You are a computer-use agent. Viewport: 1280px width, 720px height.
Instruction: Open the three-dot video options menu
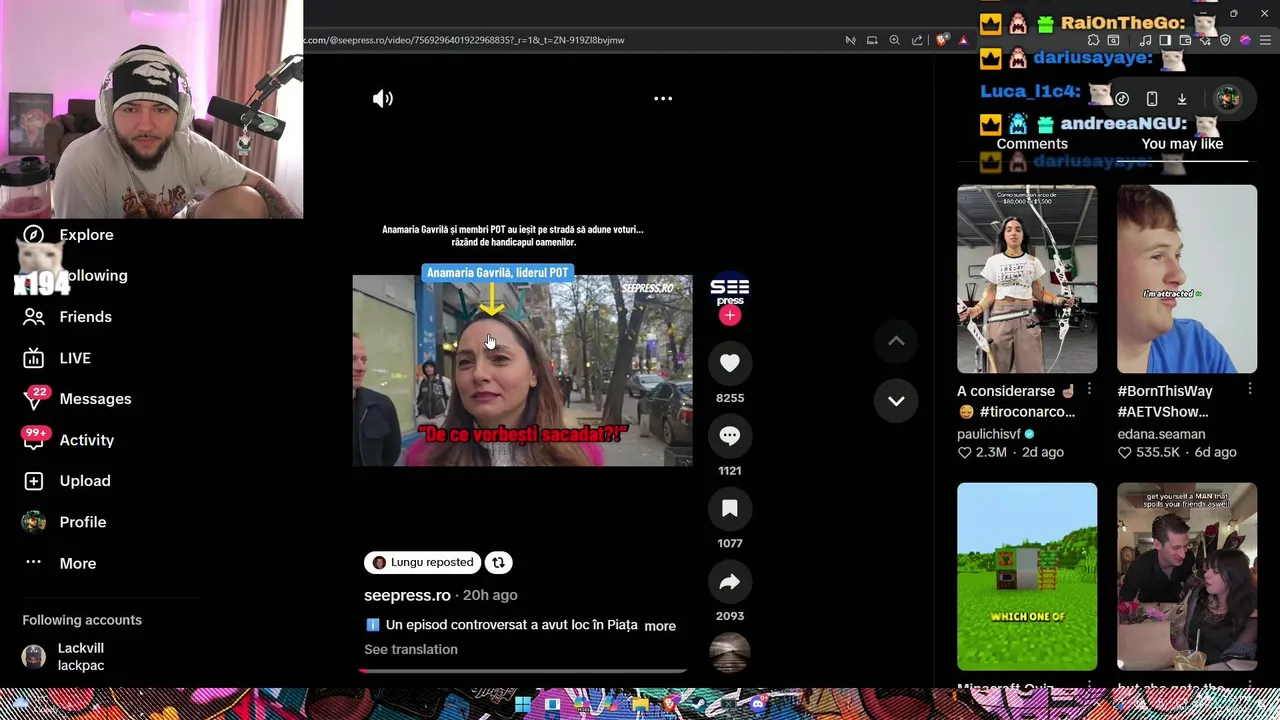click(x=663, y=98)
